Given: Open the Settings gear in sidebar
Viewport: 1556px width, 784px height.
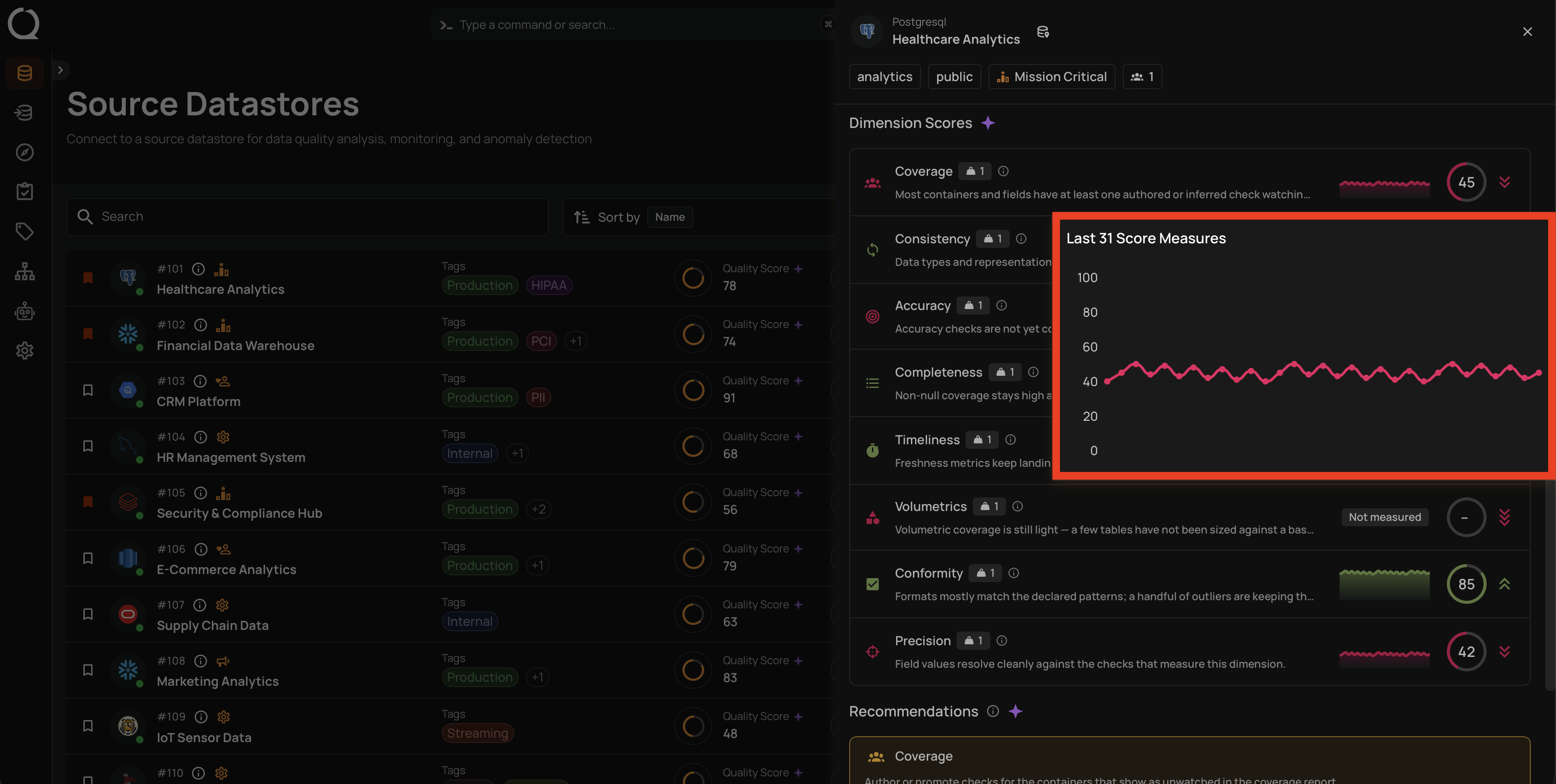Looking at the screenshot, I should tap(25, 351).
